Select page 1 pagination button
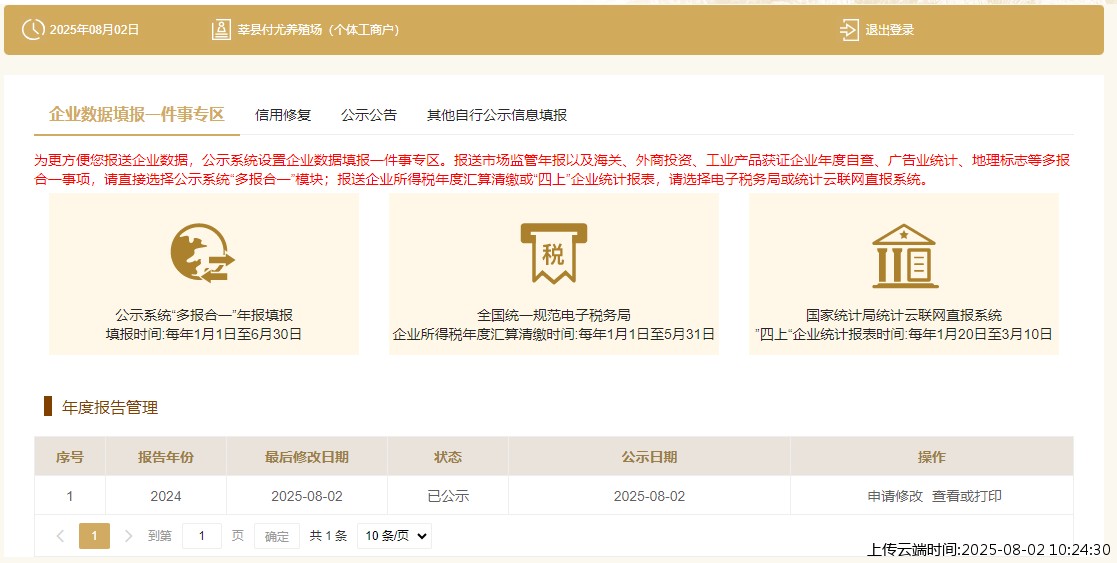 pos(94,536)
